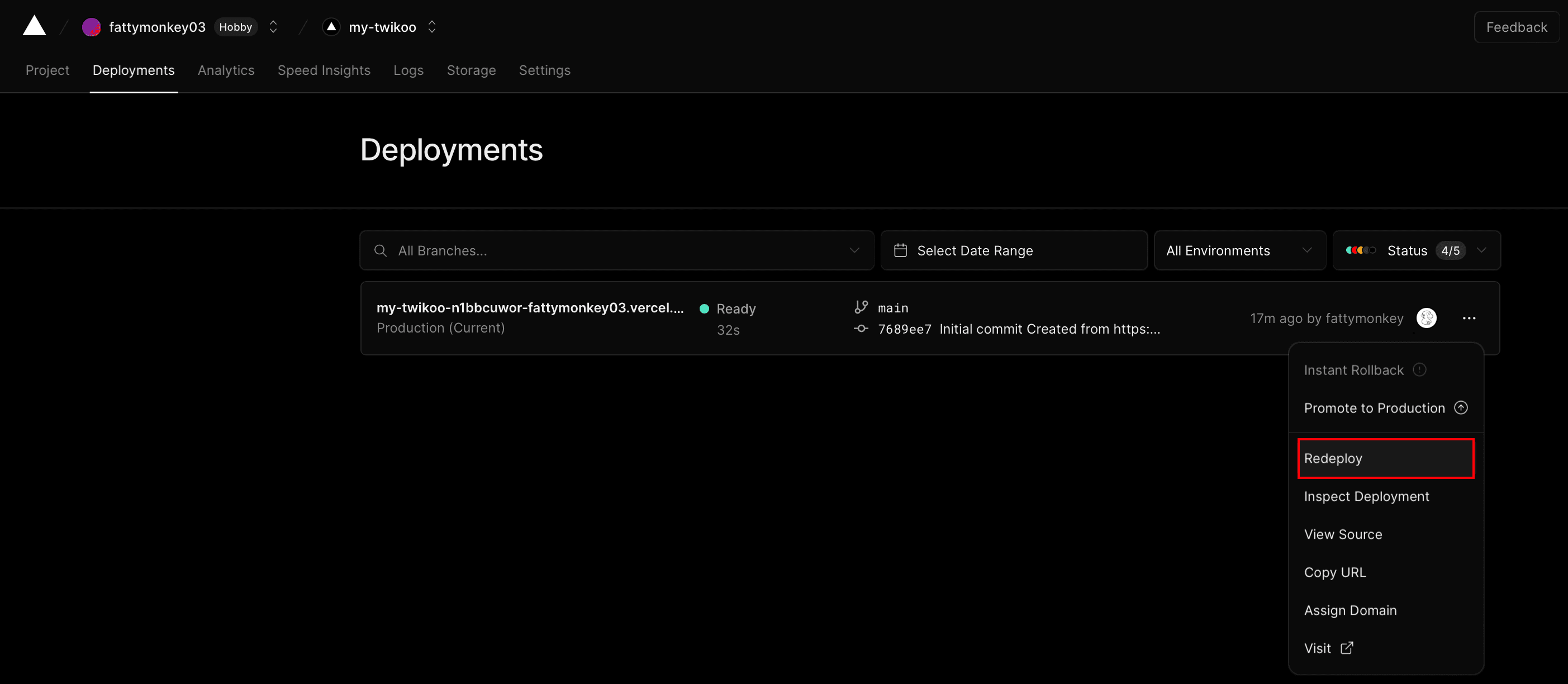Click the calendar icon in the Select Date Range picker
Screen dimensions: 1568x684
(x=900, y=250)
